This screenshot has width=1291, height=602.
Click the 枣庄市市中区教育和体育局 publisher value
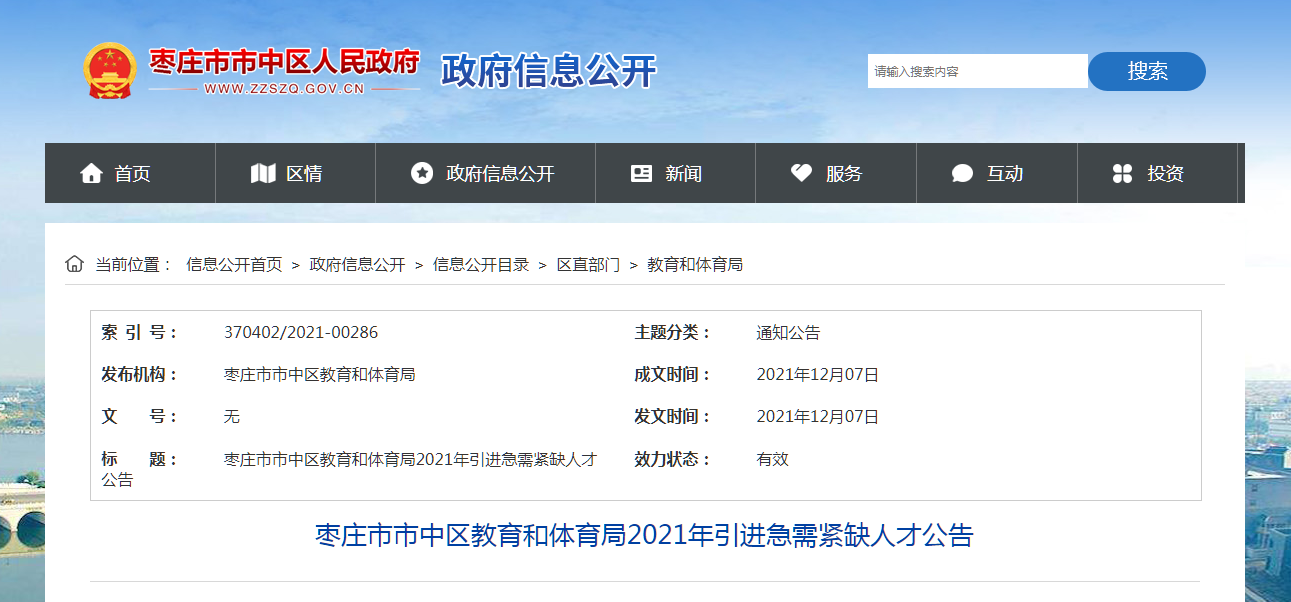coord(320,375)
